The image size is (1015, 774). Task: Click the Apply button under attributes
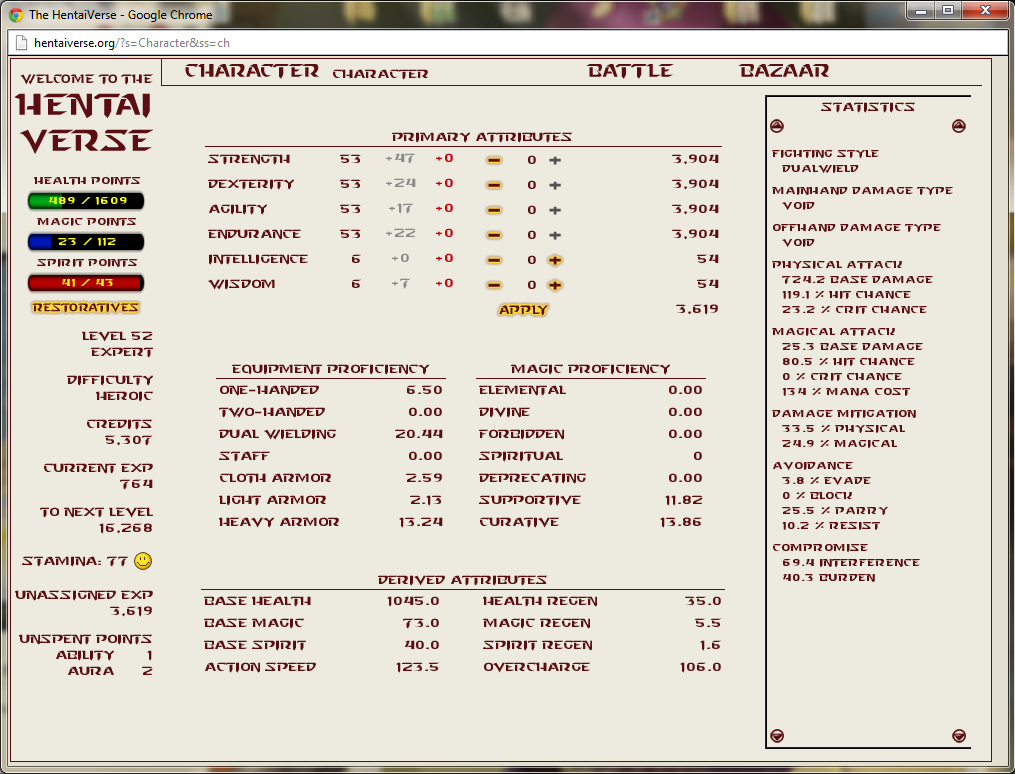[x=523, y=310]
